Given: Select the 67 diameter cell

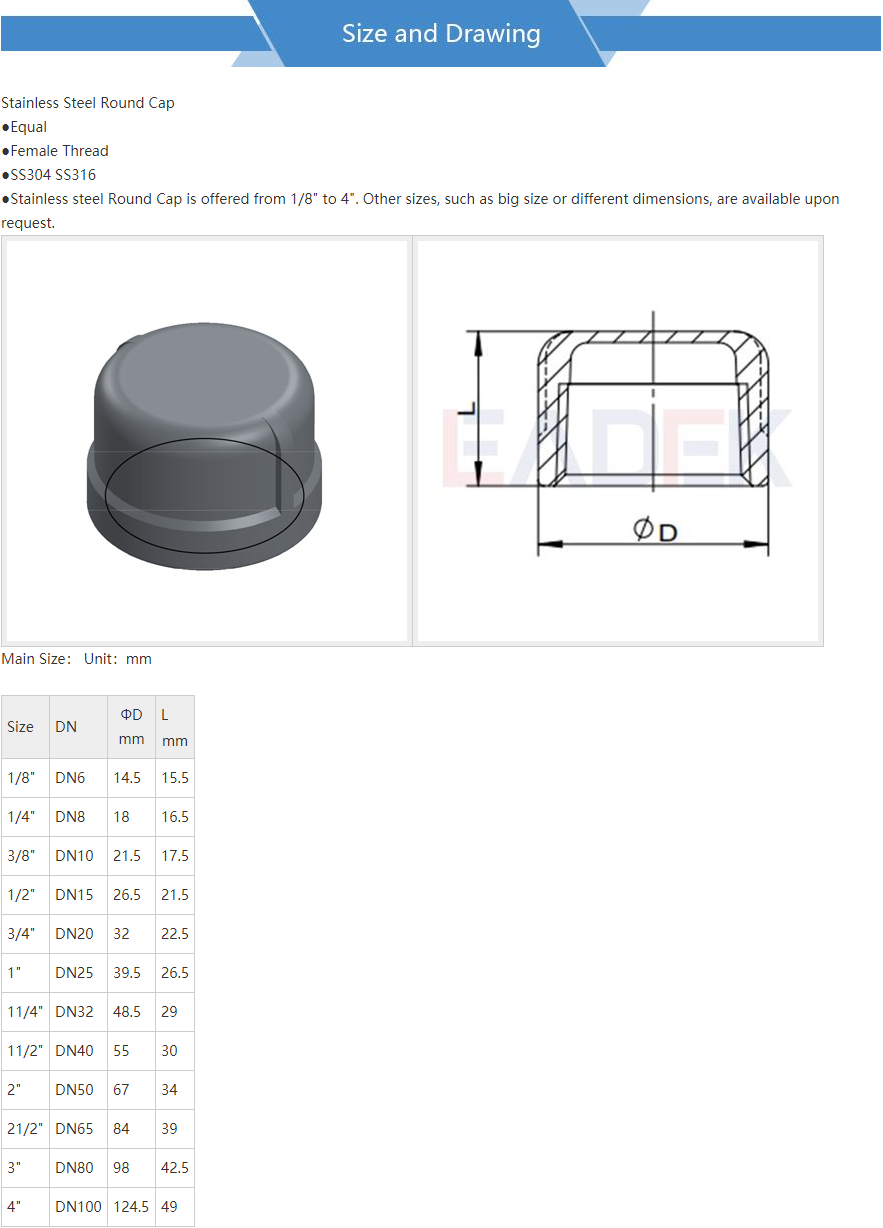Looking at the screenshot, I should click(x=132, y=1090).
